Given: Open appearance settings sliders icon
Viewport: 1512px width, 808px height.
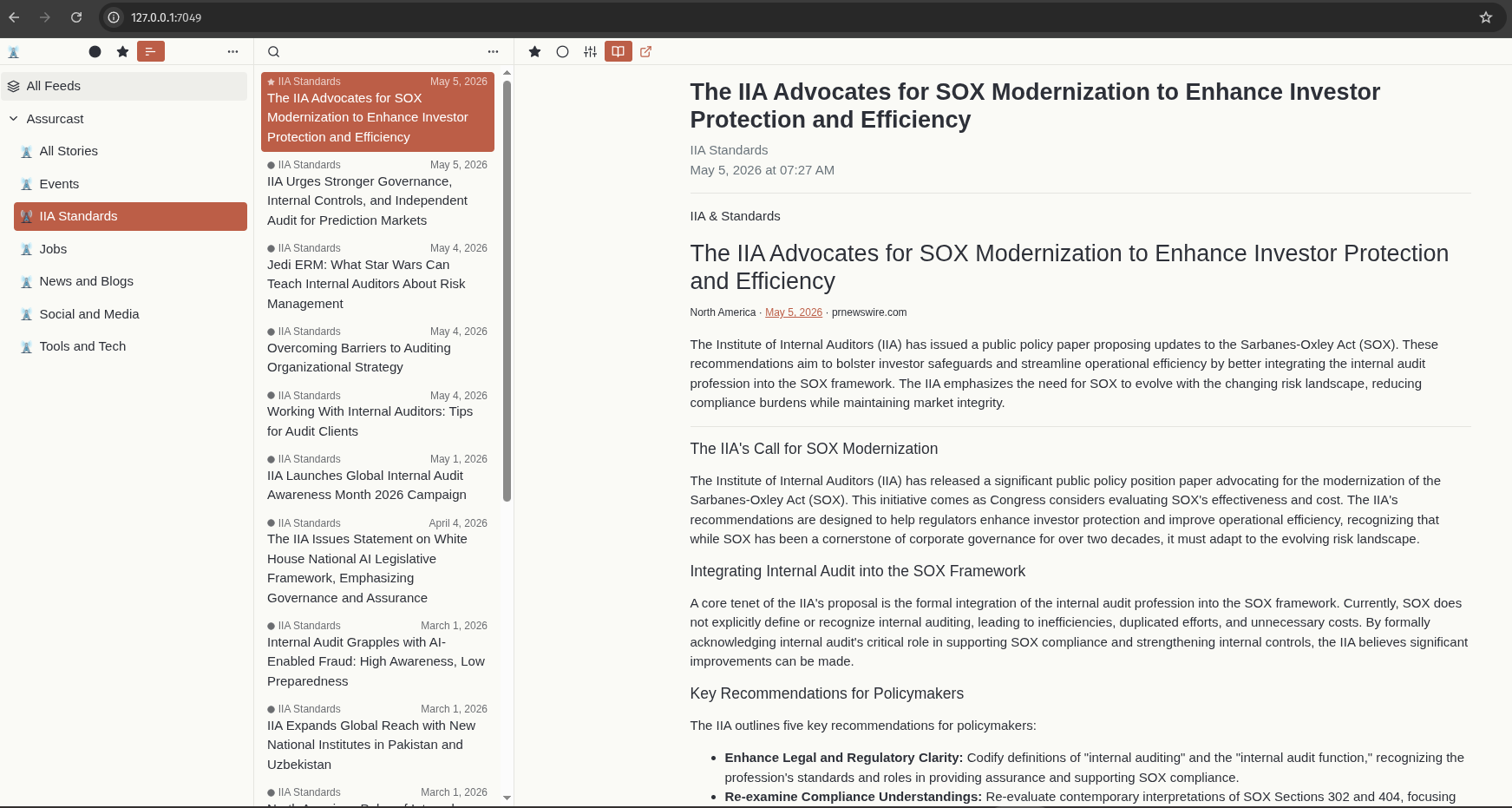Looking at the screenshot, I should pyautogui.click(x=591, y=52).
